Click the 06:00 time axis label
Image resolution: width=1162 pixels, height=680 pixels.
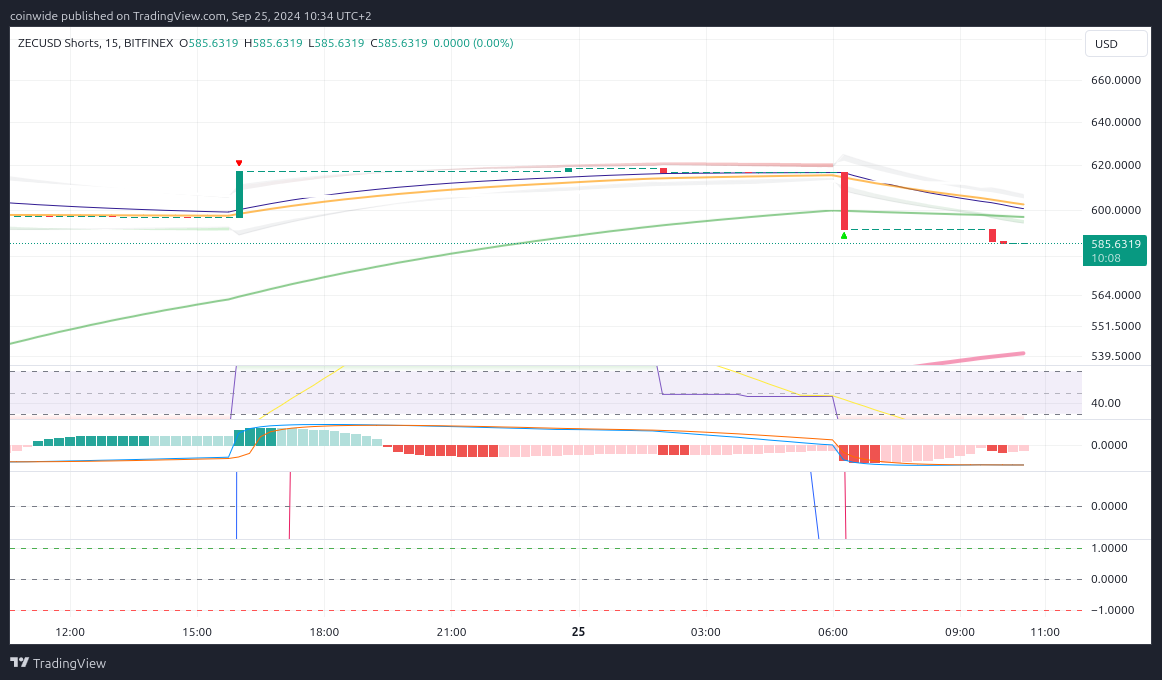coord(833,632)
